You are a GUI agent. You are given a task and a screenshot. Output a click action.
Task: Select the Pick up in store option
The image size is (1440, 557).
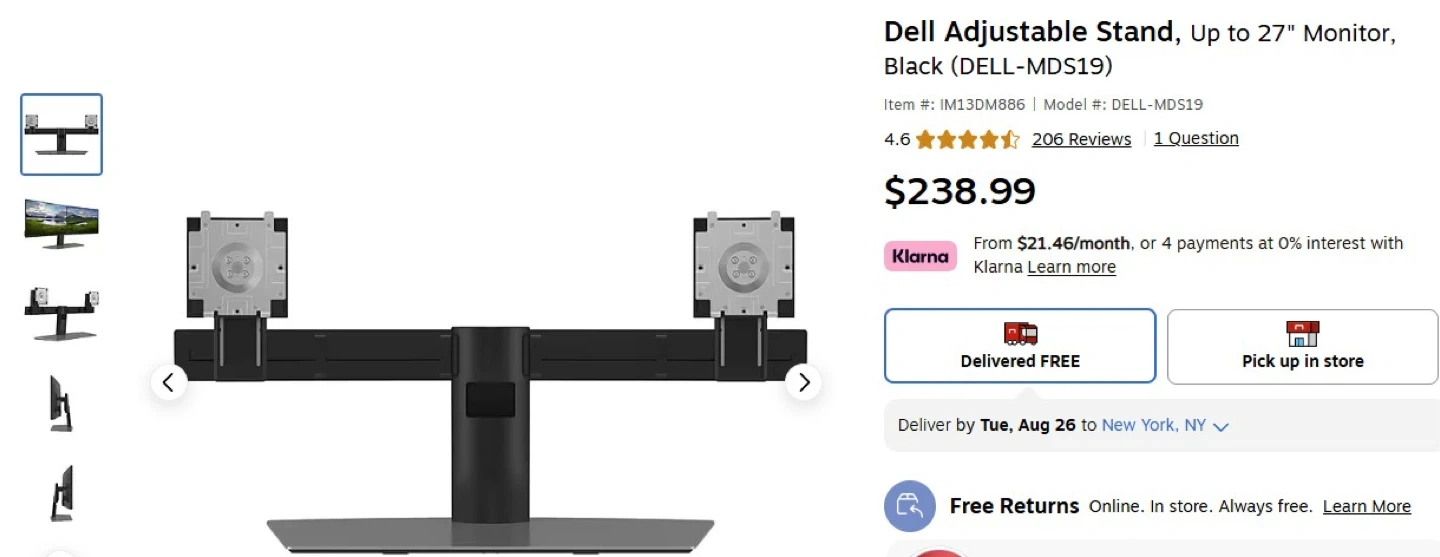click(x=1302, y=346)
